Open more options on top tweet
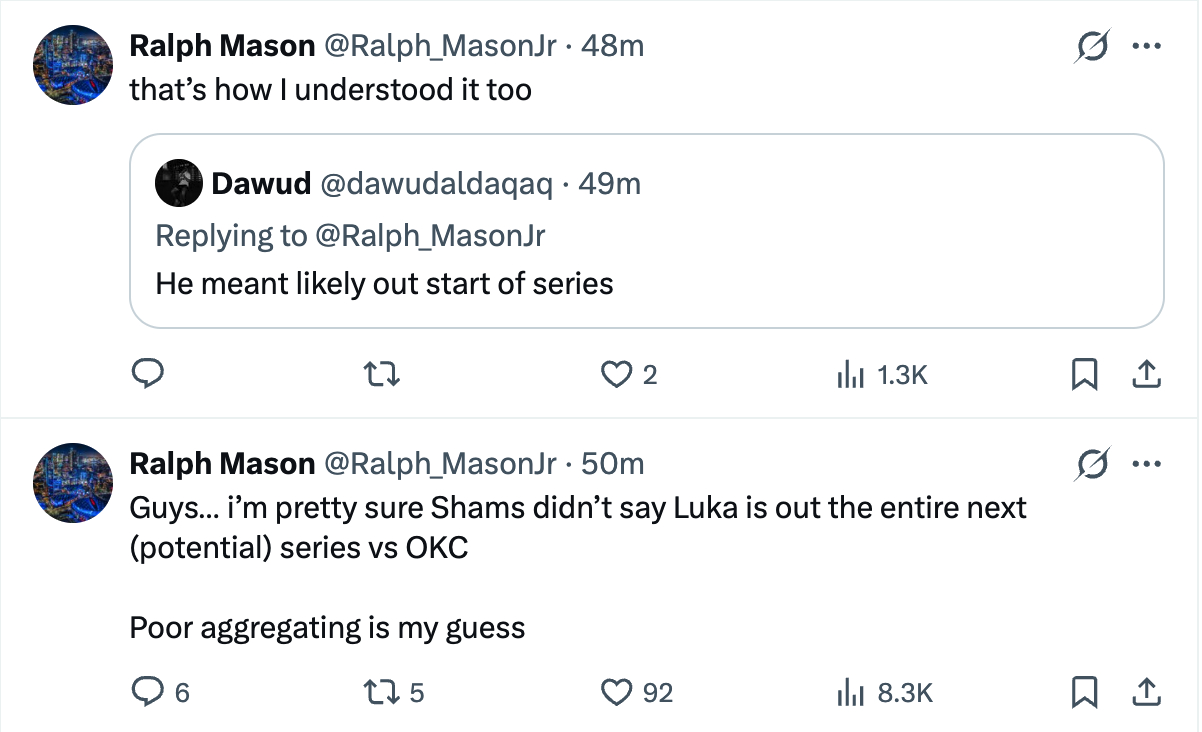The height and width of the screenshot is (732, 1202). click(1145, 47)
